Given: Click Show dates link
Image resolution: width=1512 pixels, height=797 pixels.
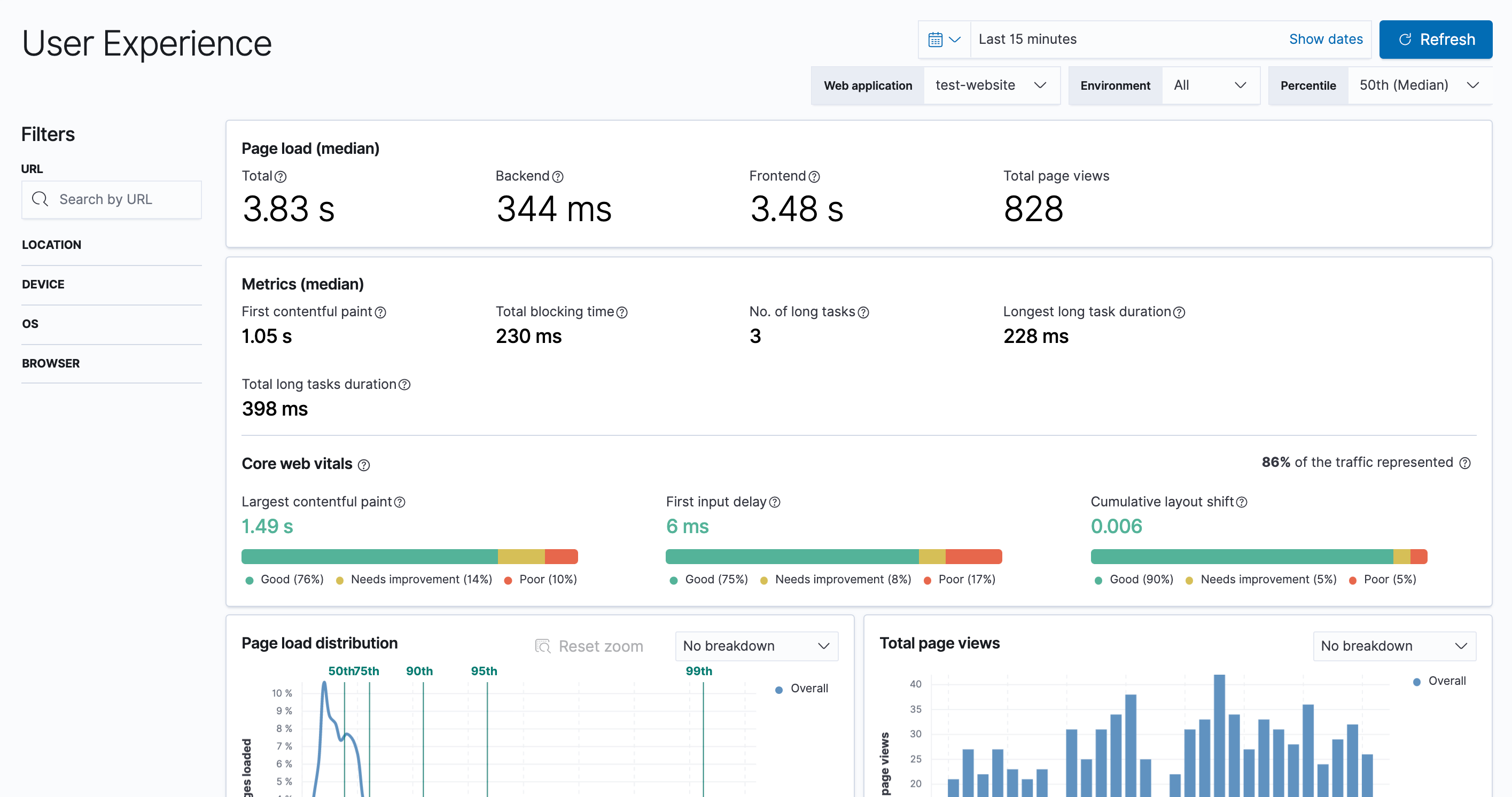Looking at the screenshot, I should [x=1325, y=39].
